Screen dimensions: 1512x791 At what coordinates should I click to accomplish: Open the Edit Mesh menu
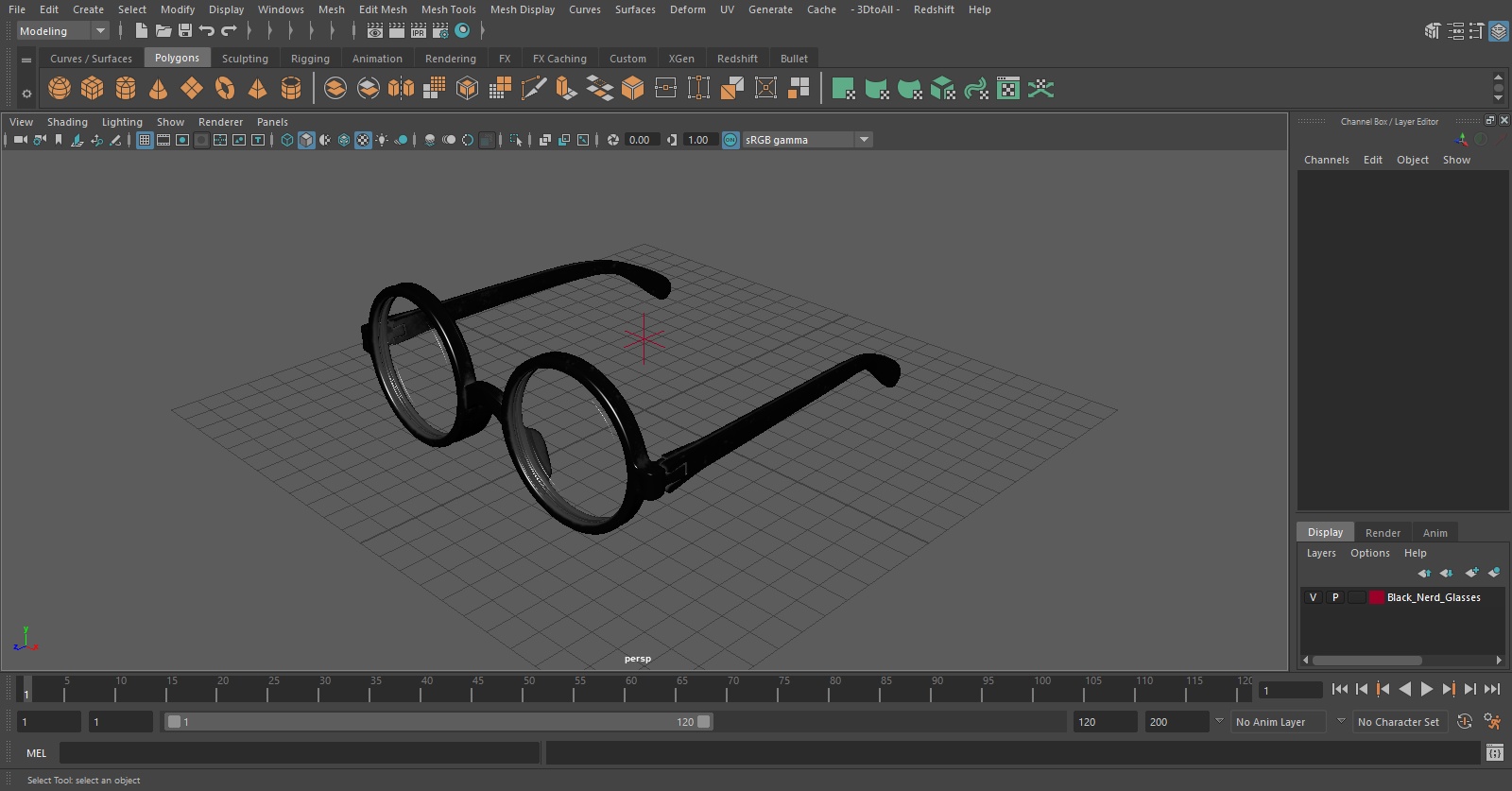[383, 9]
